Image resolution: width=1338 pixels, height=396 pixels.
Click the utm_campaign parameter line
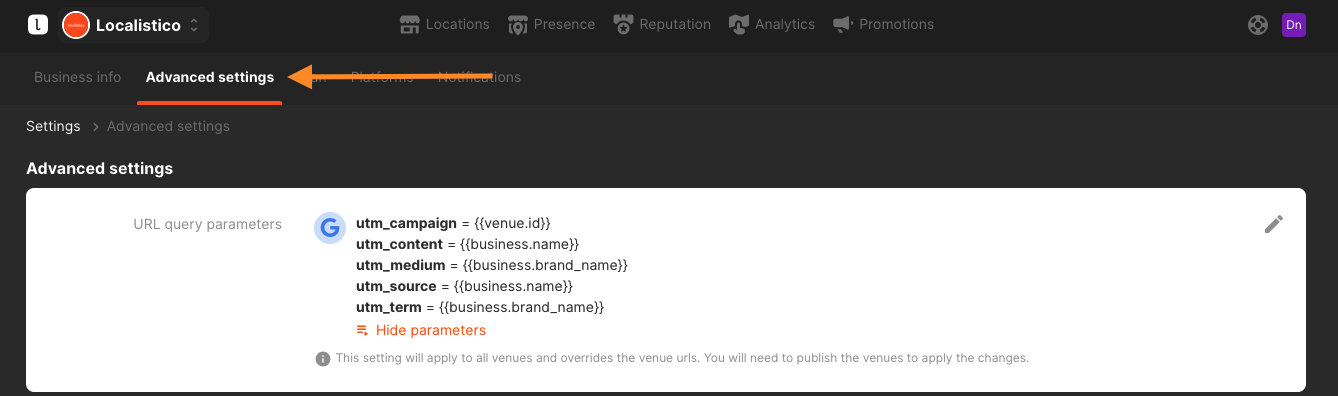pyautogui.click(x=453, y=223)
